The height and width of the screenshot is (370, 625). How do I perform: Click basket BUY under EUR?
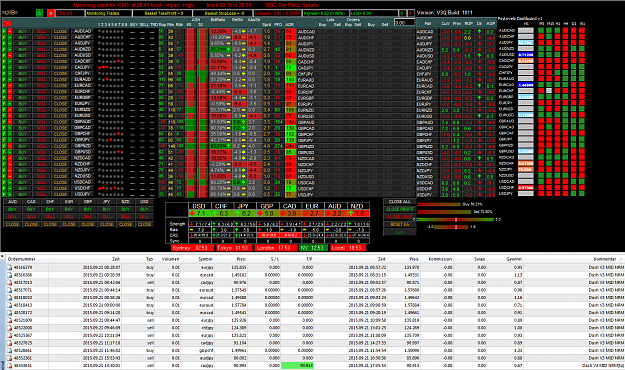tap(69, 209)
